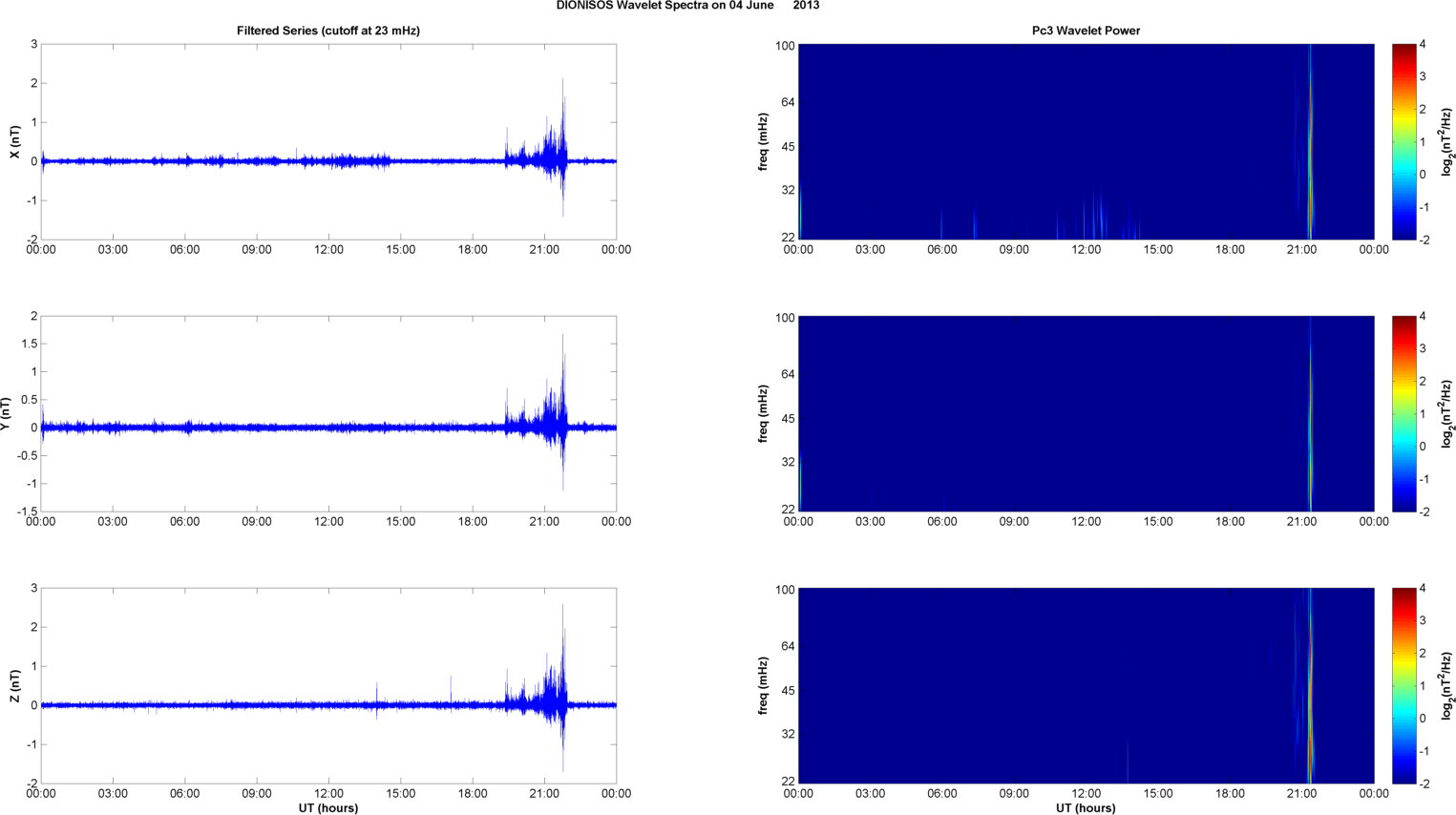Pick the colorbar beside the Z-row wavelet spectrogram

coord(1403,685)
